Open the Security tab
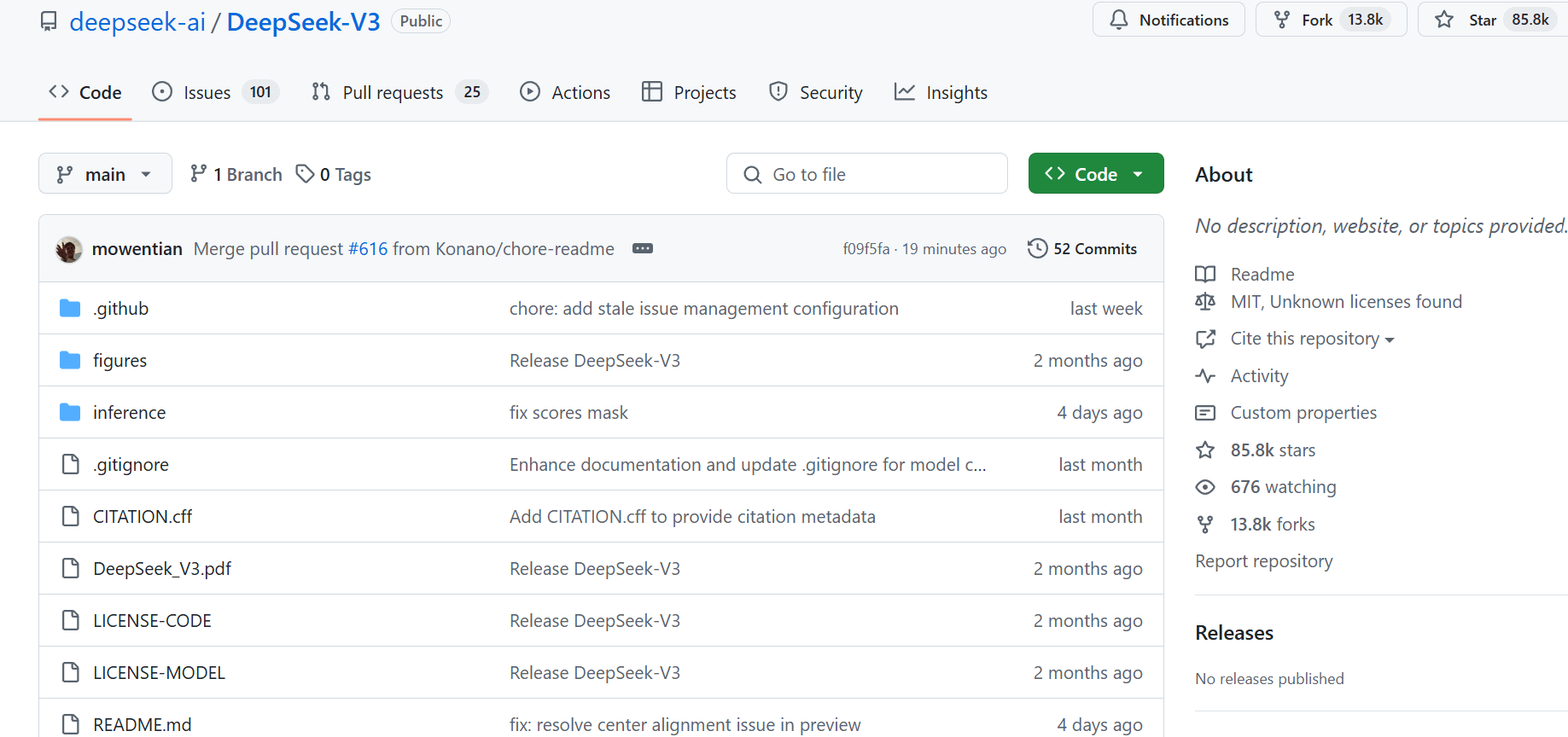The height and width of the screenshot is (737, 1568). (x=816, y=92)
